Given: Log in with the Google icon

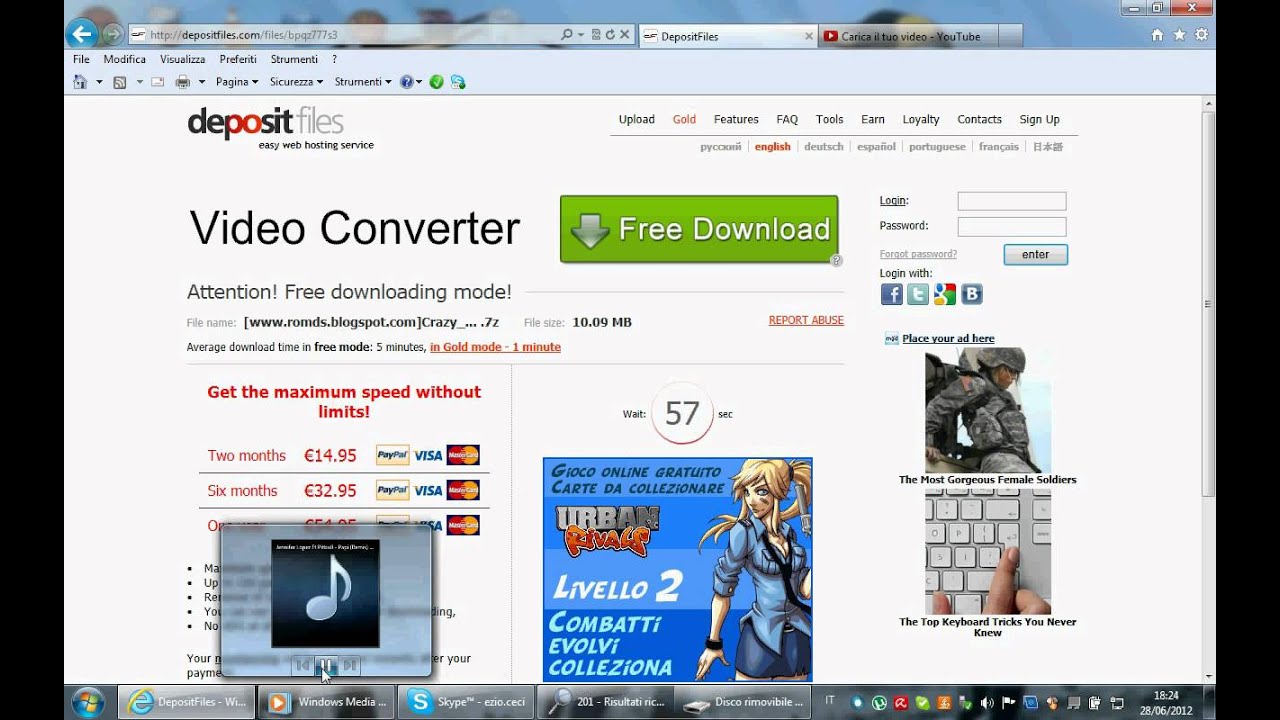Looking at the screenshot, I should pos(945,294).
